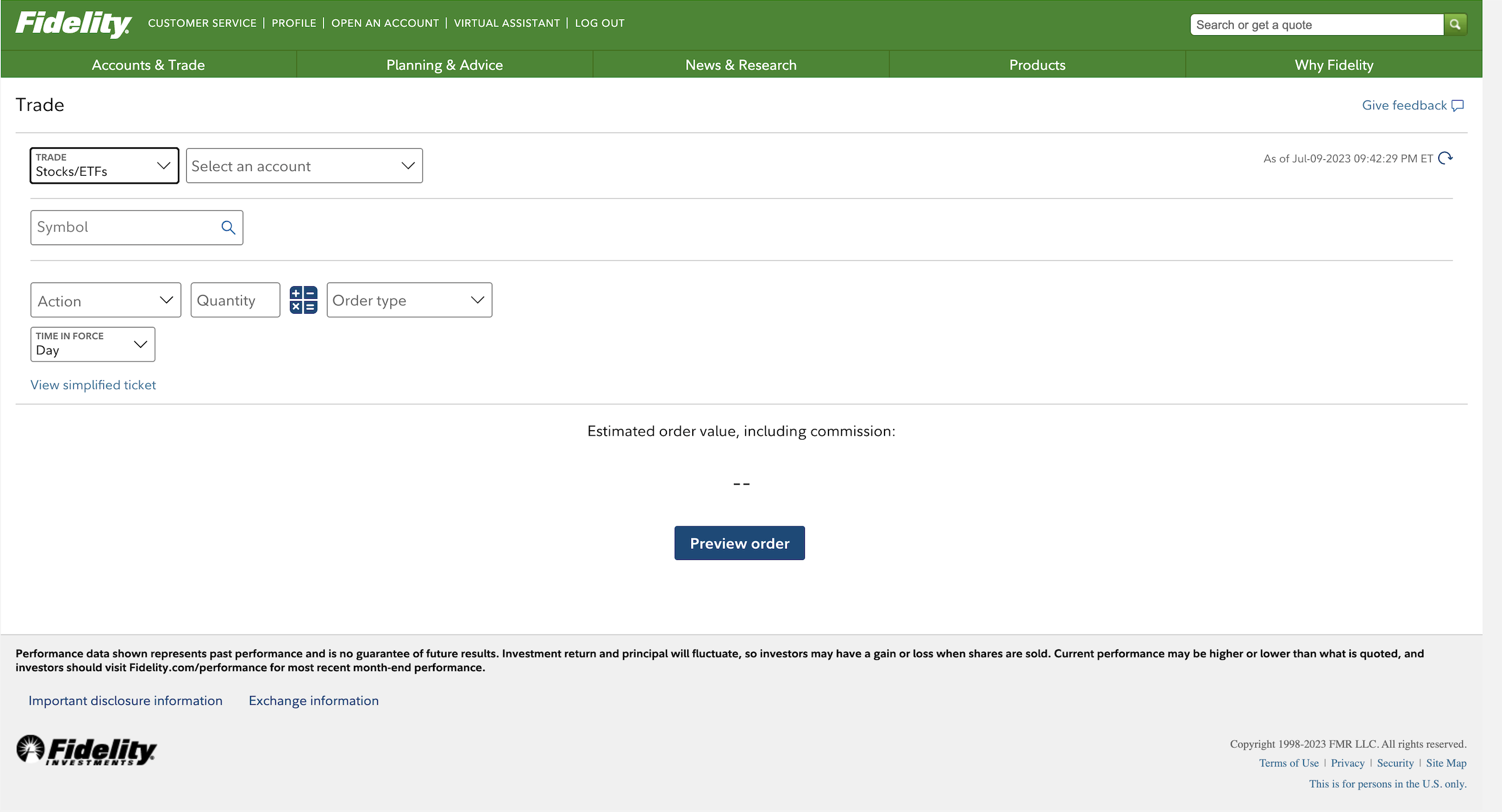Open the quantity calculator icon
The height and width of the screenshot is (812, 1502).
tap(303, 300)
